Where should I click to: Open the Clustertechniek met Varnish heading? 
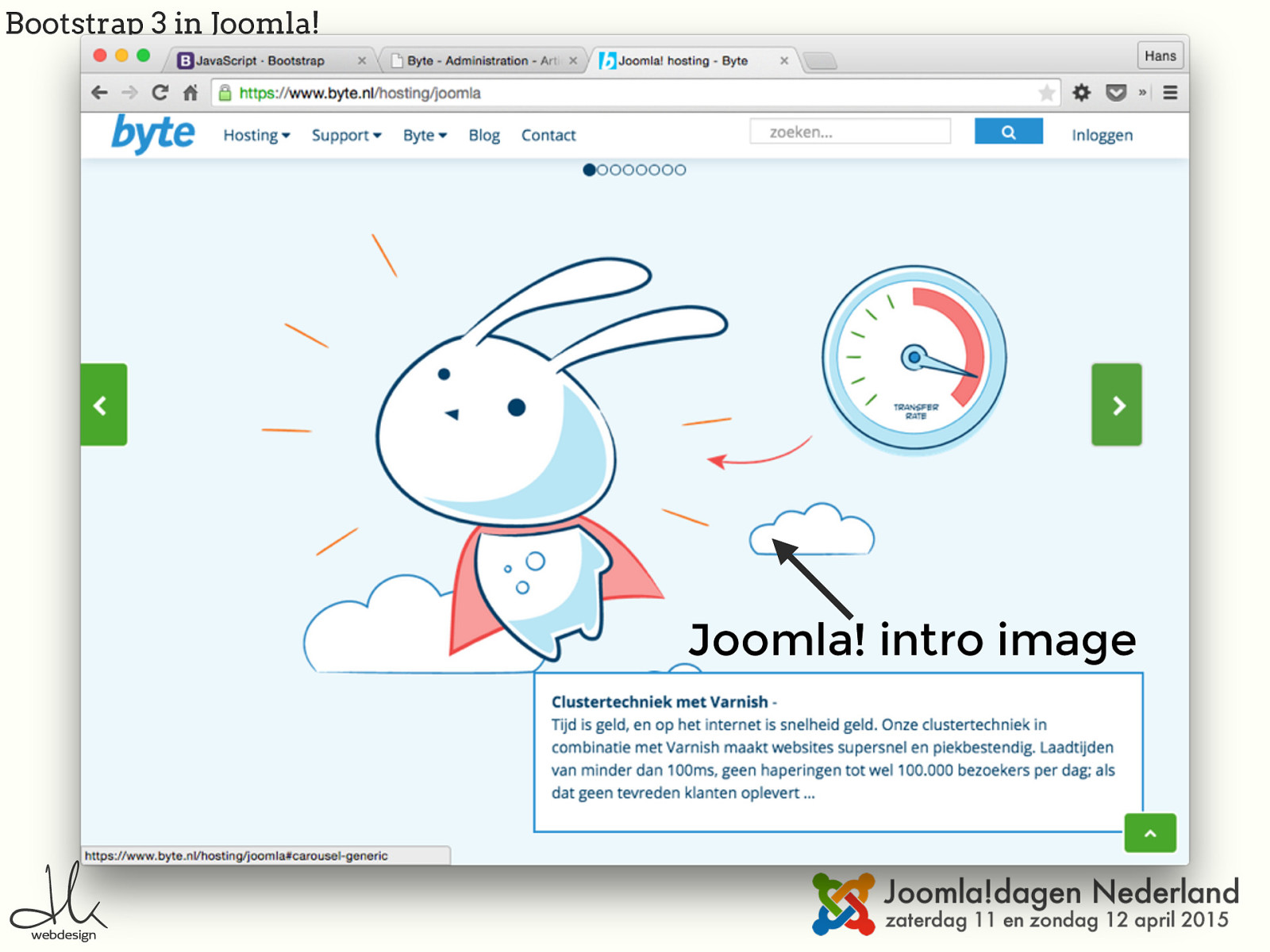(660, 701)
